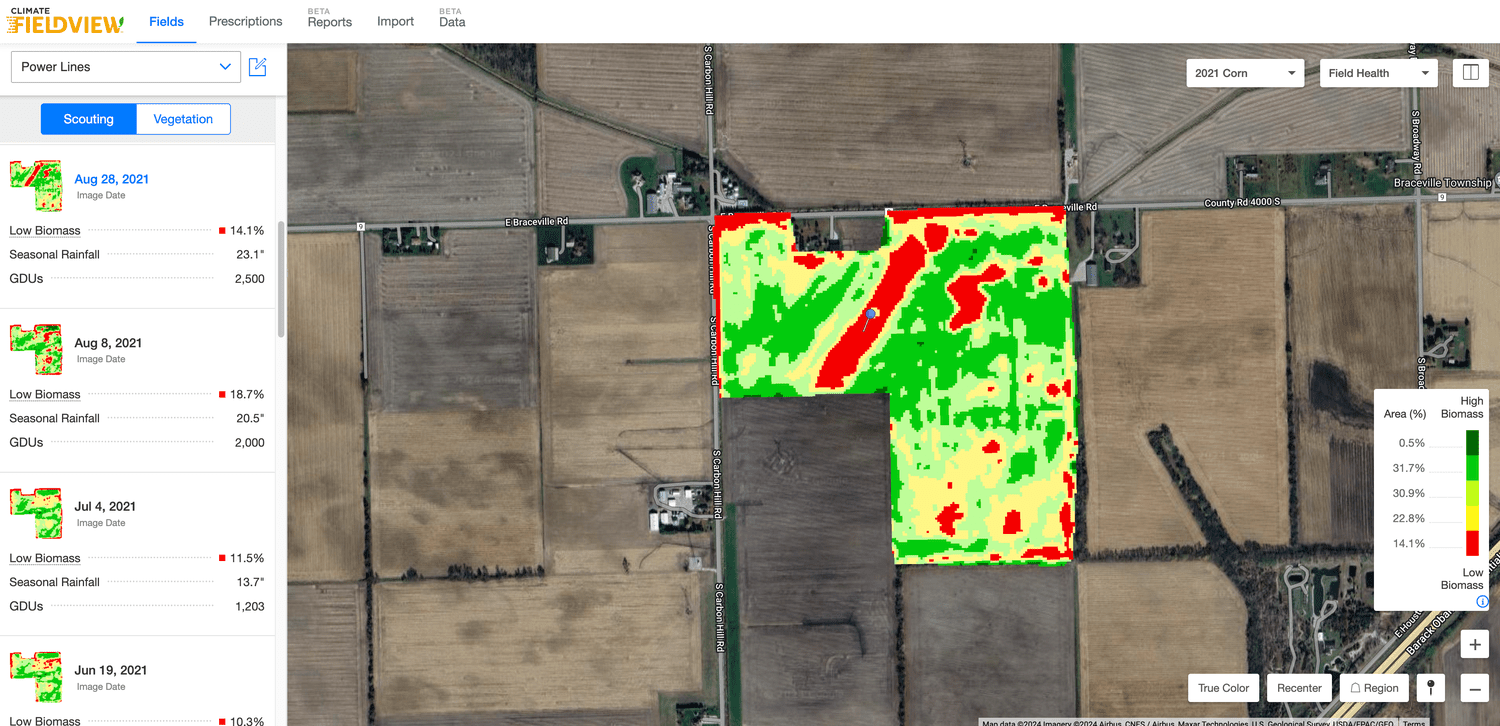Click the 2,500 GDUs value
This screenshot has width=1500, height=726.
click(x=249, y=279)
